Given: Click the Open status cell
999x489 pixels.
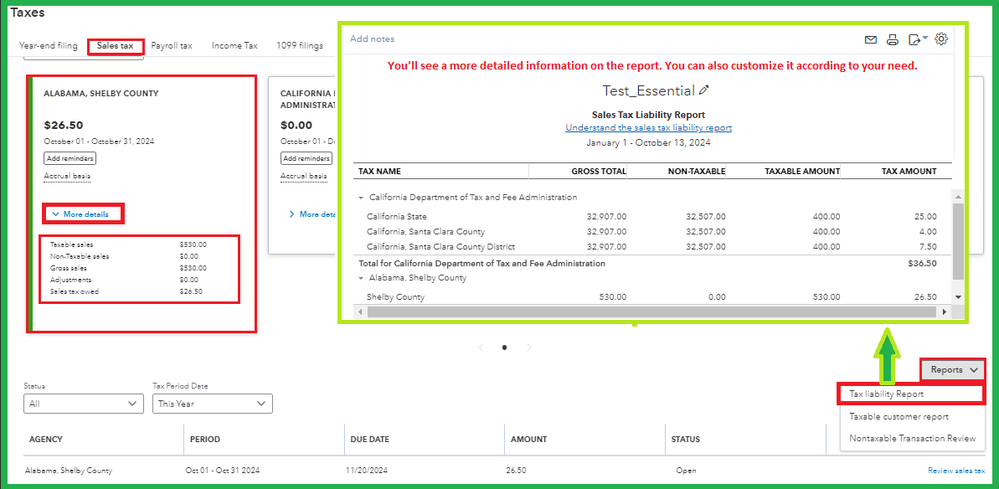Looking at the screenshot, I should 686,471.
